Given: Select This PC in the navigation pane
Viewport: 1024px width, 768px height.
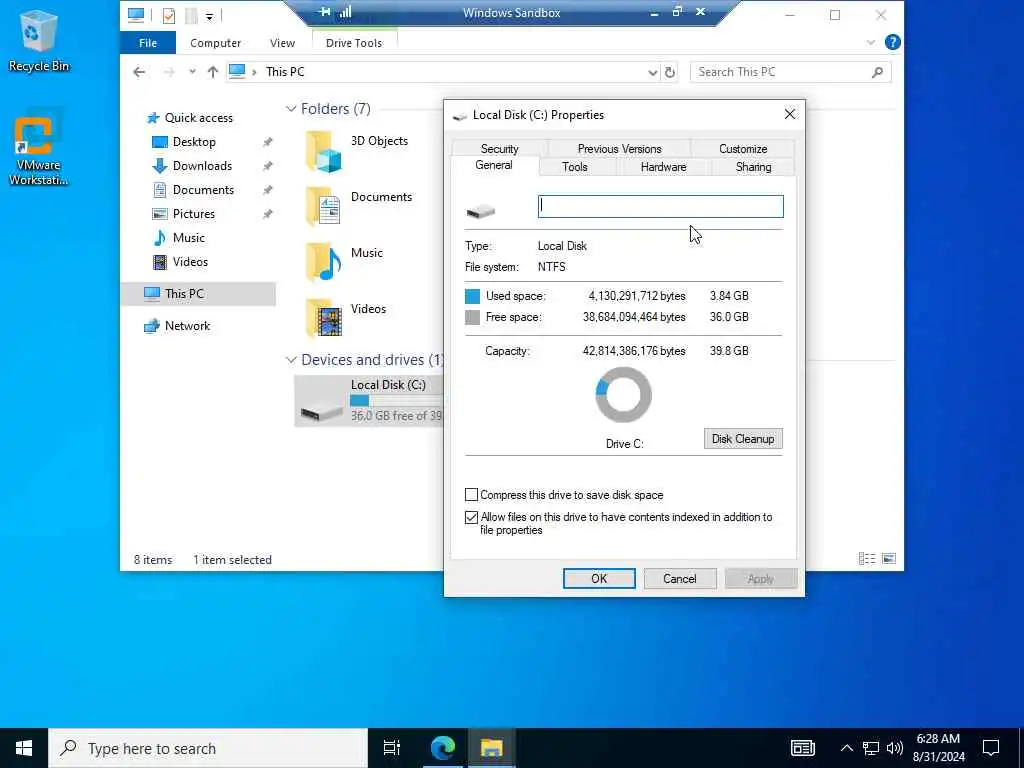Looking at the screenshot, I should (198, 294).
